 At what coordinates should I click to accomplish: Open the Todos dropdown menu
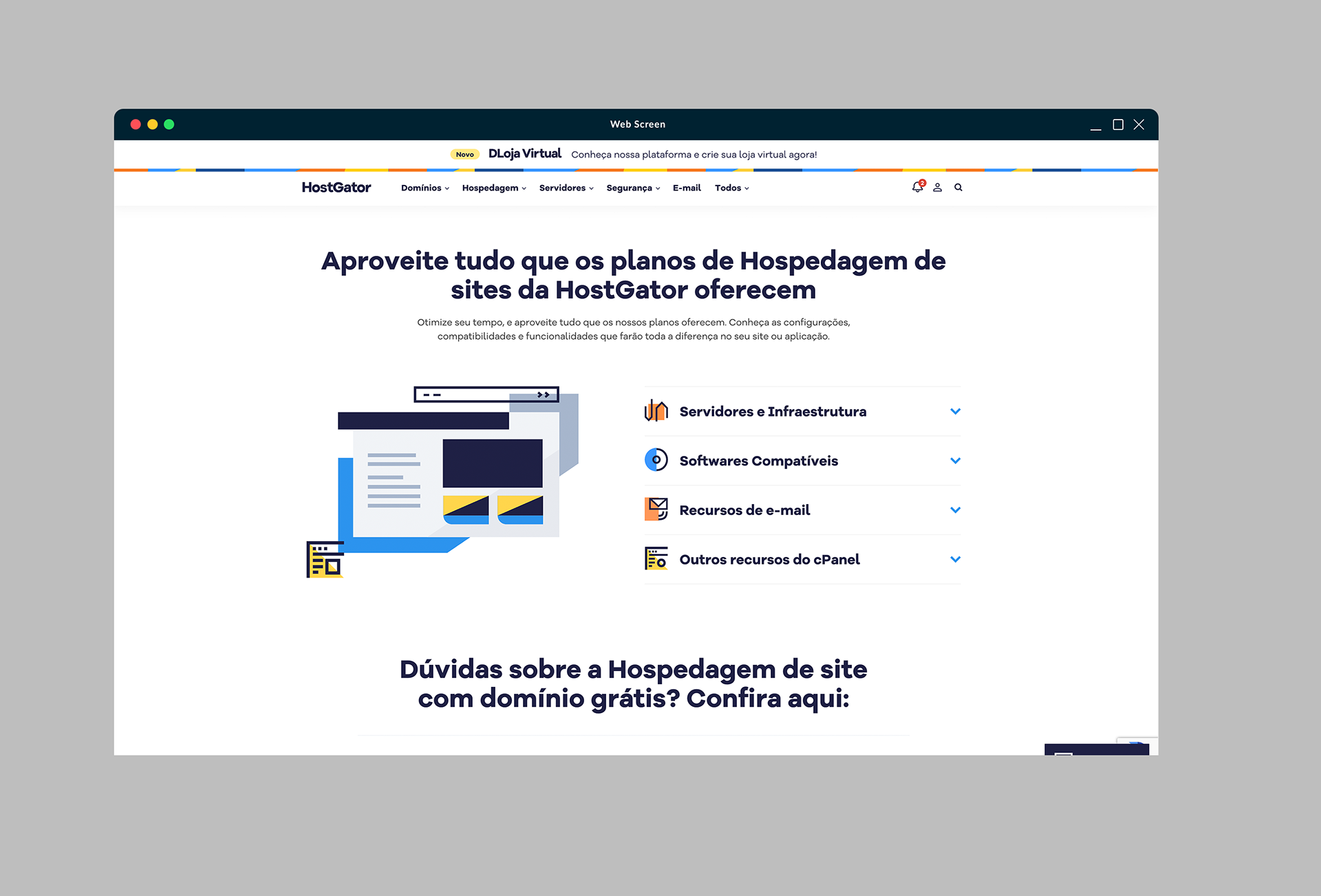click(731, 188)
